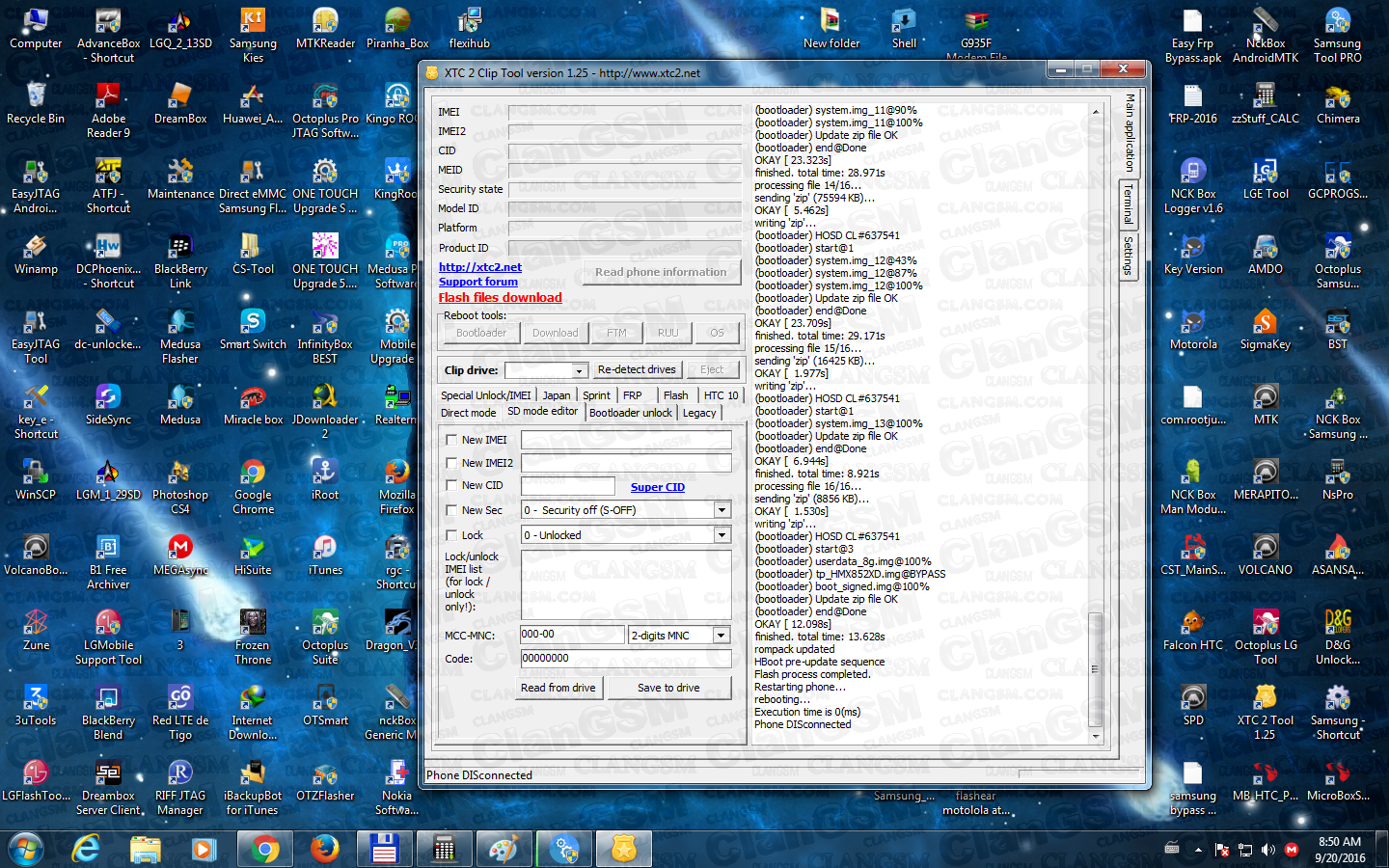Open the iRoot desktop icon
The width and height of the screenshot is (1389, 868).
coord(325,480)
